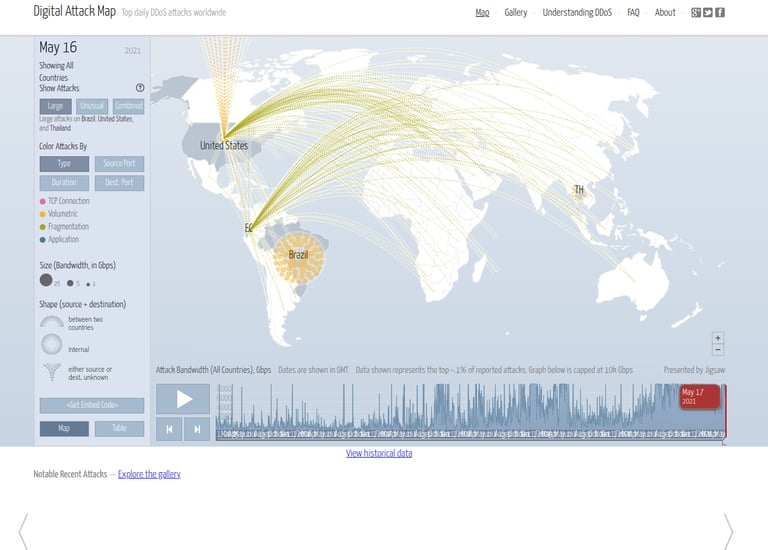The image size is (768, 550).
Task: Click the Digital Attack Map title
Action: click(x=74, y=11)
